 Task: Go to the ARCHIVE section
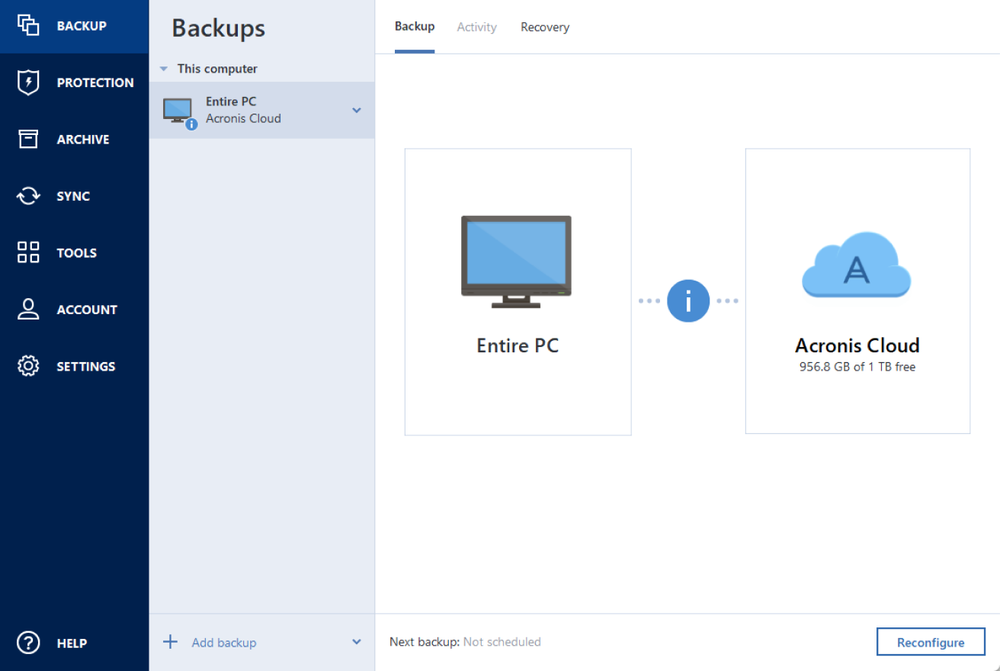[x=83, y=140]
